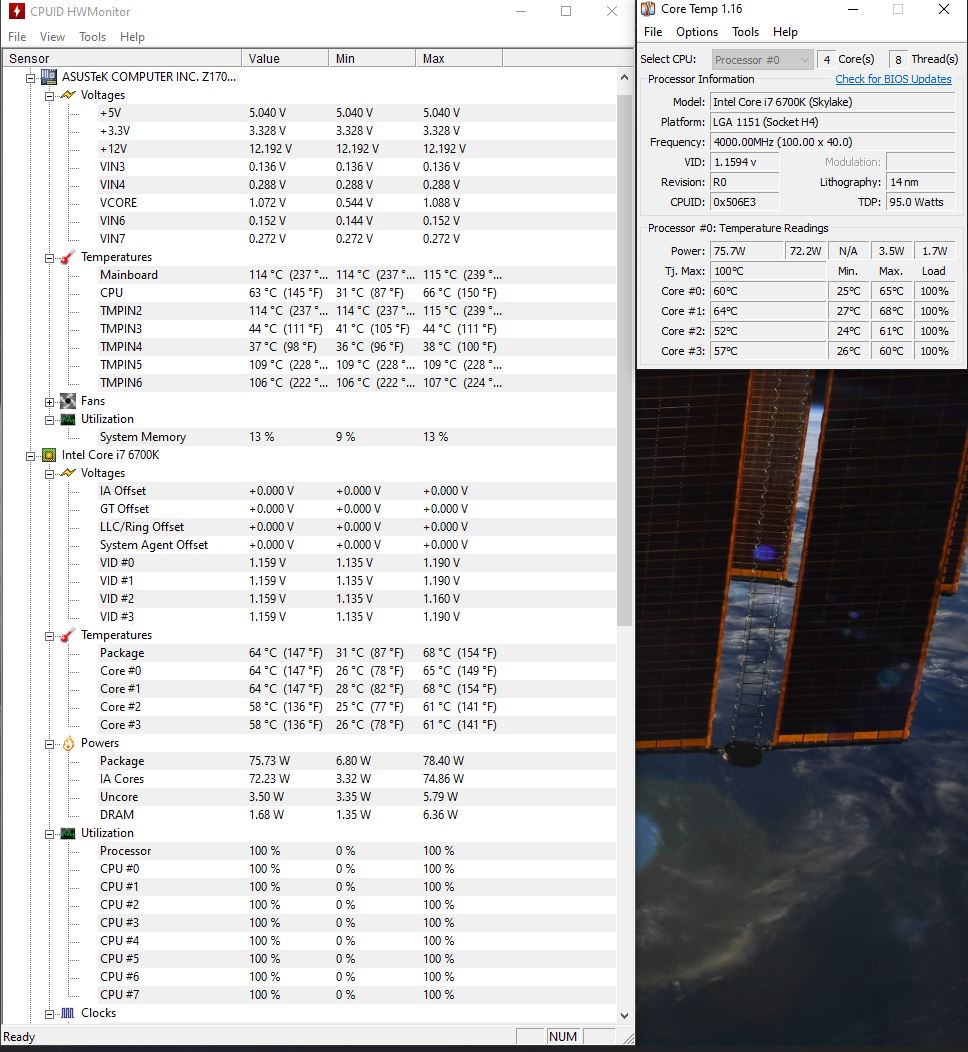The width and height of the screenshot is (968, 1052).
Task: Click the Fans node fan icon
Action: [68, 401]
